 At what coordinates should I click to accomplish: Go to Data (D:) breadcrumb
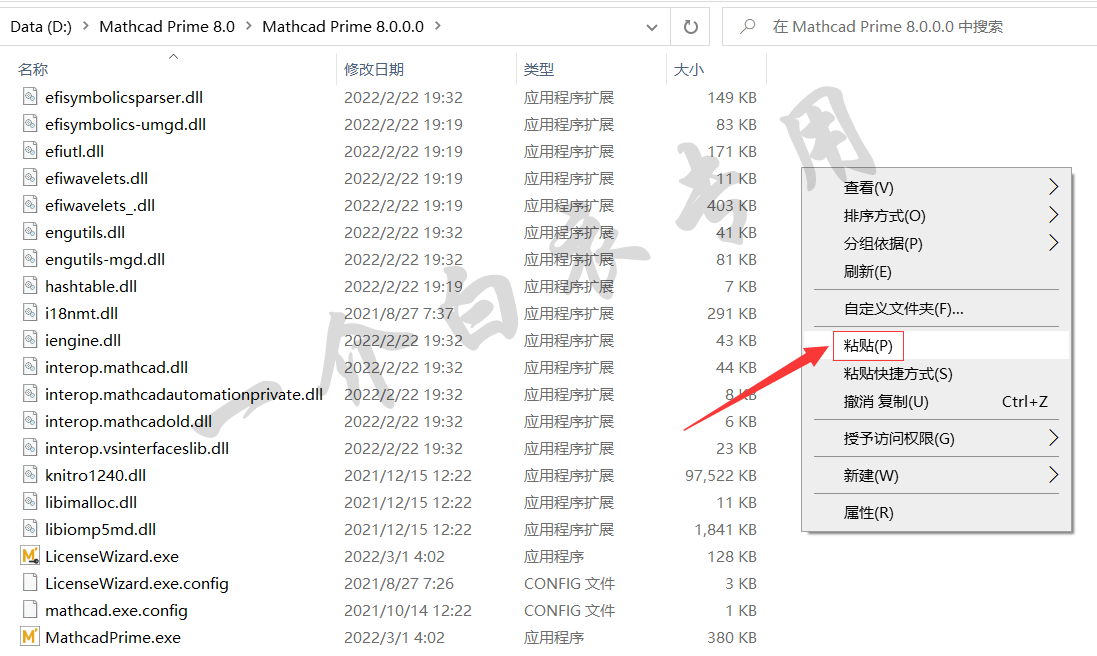click(x=41, y=27)
